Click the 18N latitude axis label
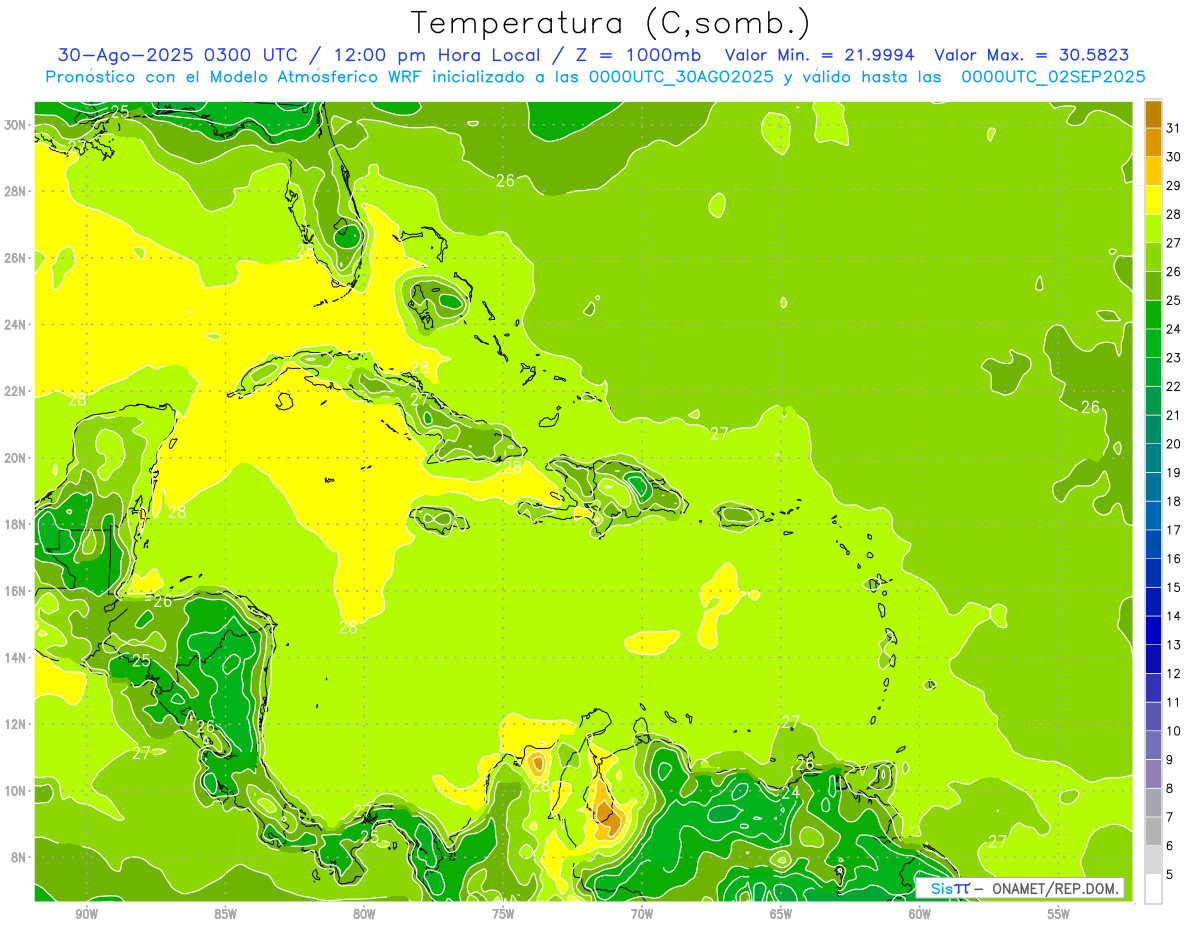 (x=16, y=524)
